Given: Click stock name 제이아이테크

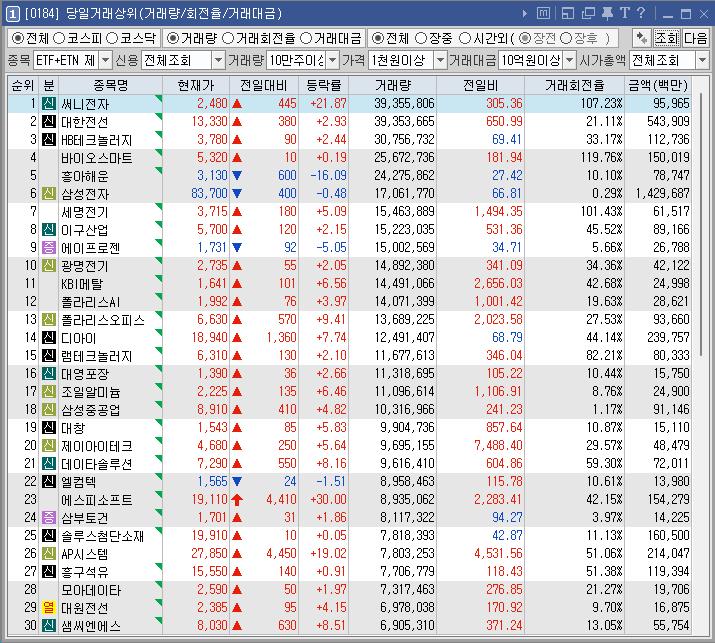Looking at the screenshot, I should 97,446.
